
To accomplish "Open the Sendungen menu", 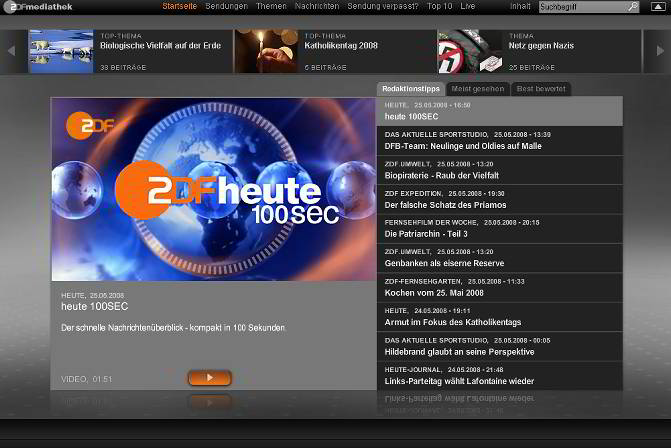I will 226,7.
